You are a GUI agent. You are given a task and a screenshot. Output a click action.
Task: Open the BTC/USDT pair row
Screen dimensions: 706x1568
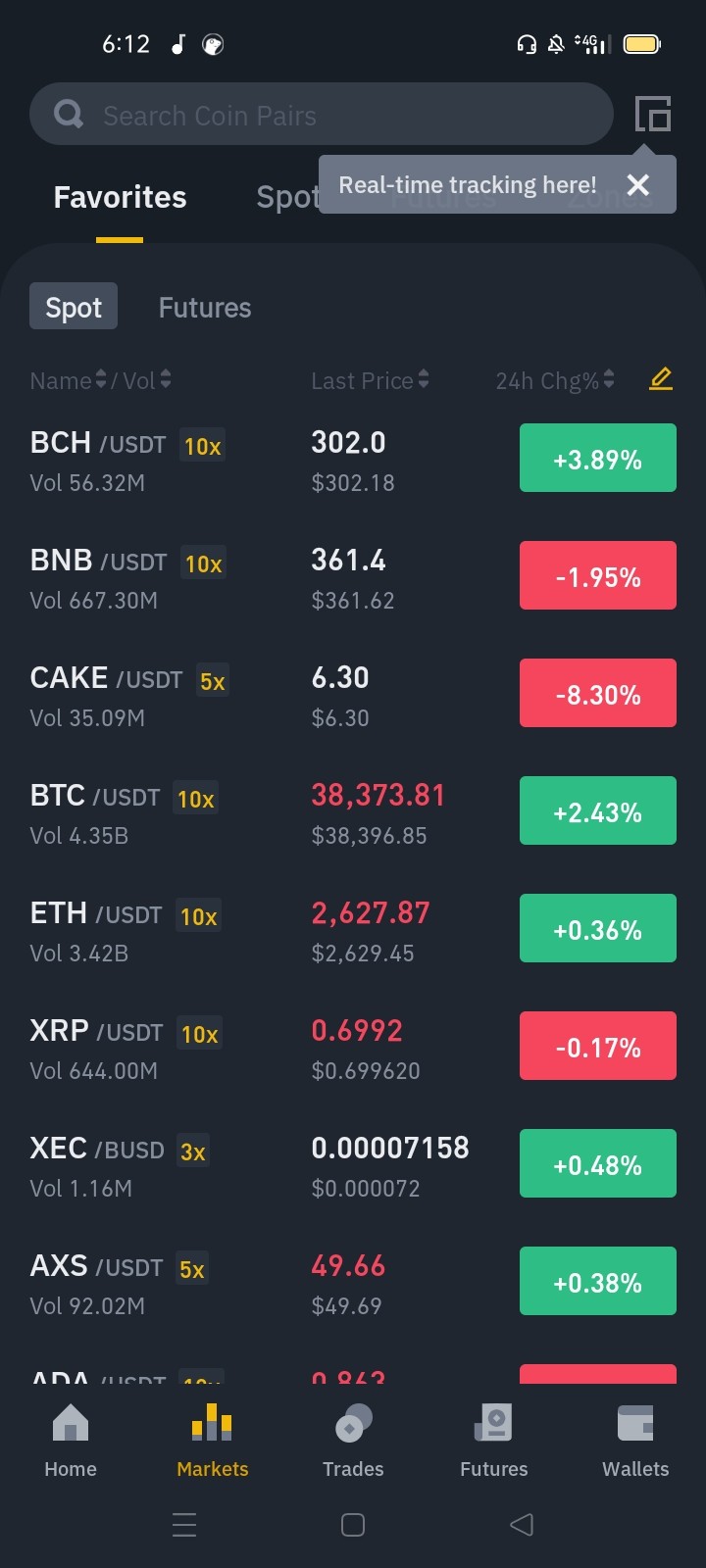(x=353, y=813)
